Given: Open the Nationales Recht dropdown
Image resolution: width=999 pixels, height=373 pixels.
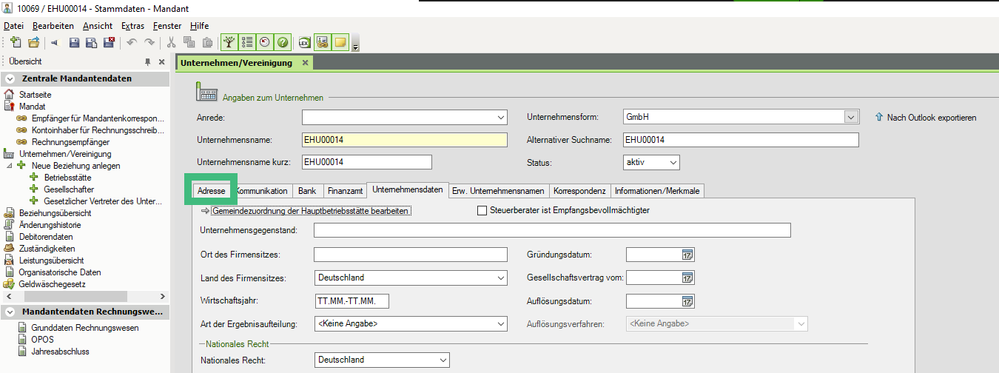Looking at the screenshot, I should [x=443, y=360].
